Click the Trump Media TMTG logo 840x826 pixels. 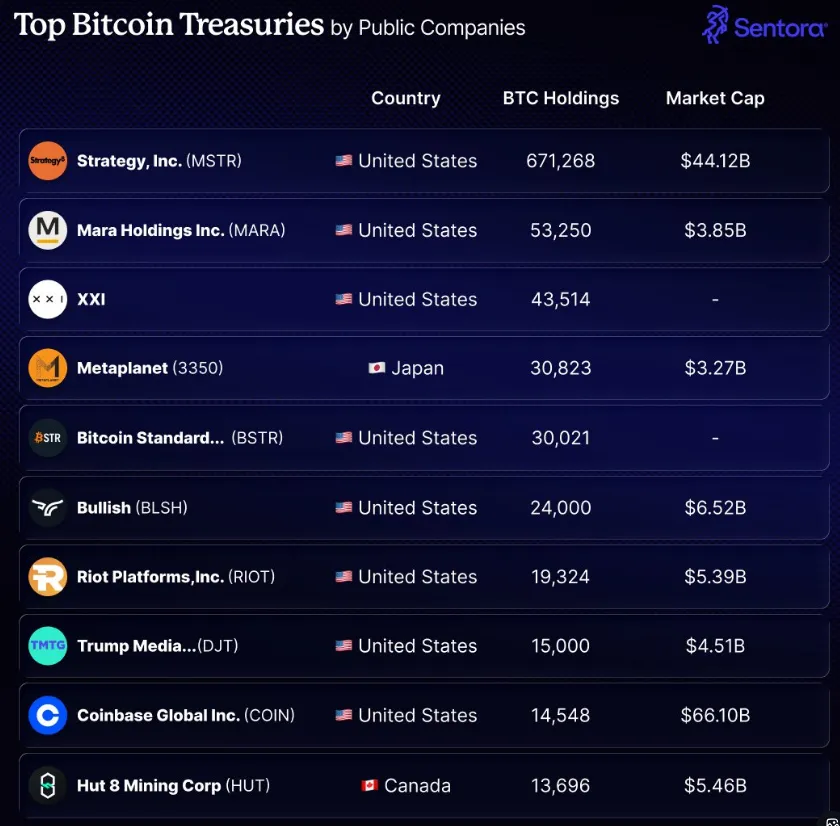pos(48,646)
